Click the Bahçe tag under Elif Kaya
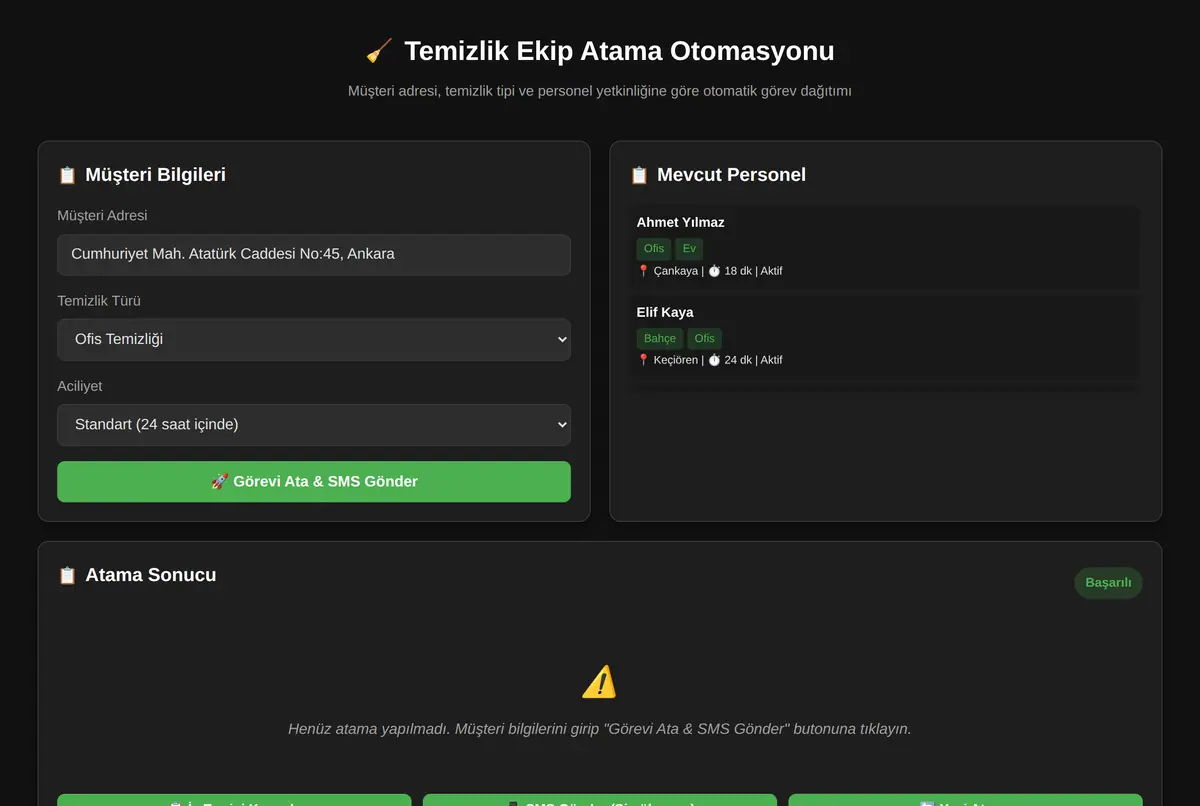Image resolution: width=1200 pixels, height=806 pixels. pyautogui.click(x=660, y=338)
